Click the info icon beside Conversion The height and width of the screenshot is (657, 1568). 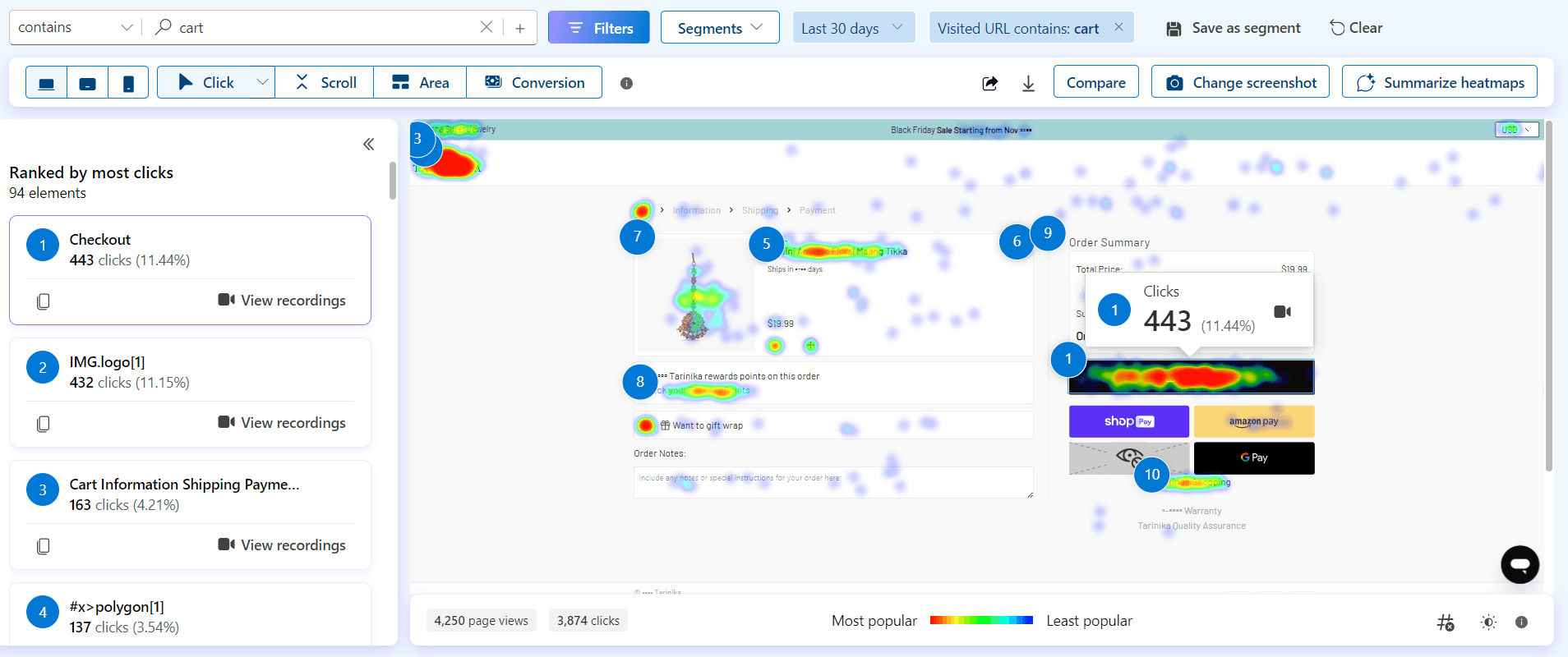pyautogui.click(x=626, y=83)
